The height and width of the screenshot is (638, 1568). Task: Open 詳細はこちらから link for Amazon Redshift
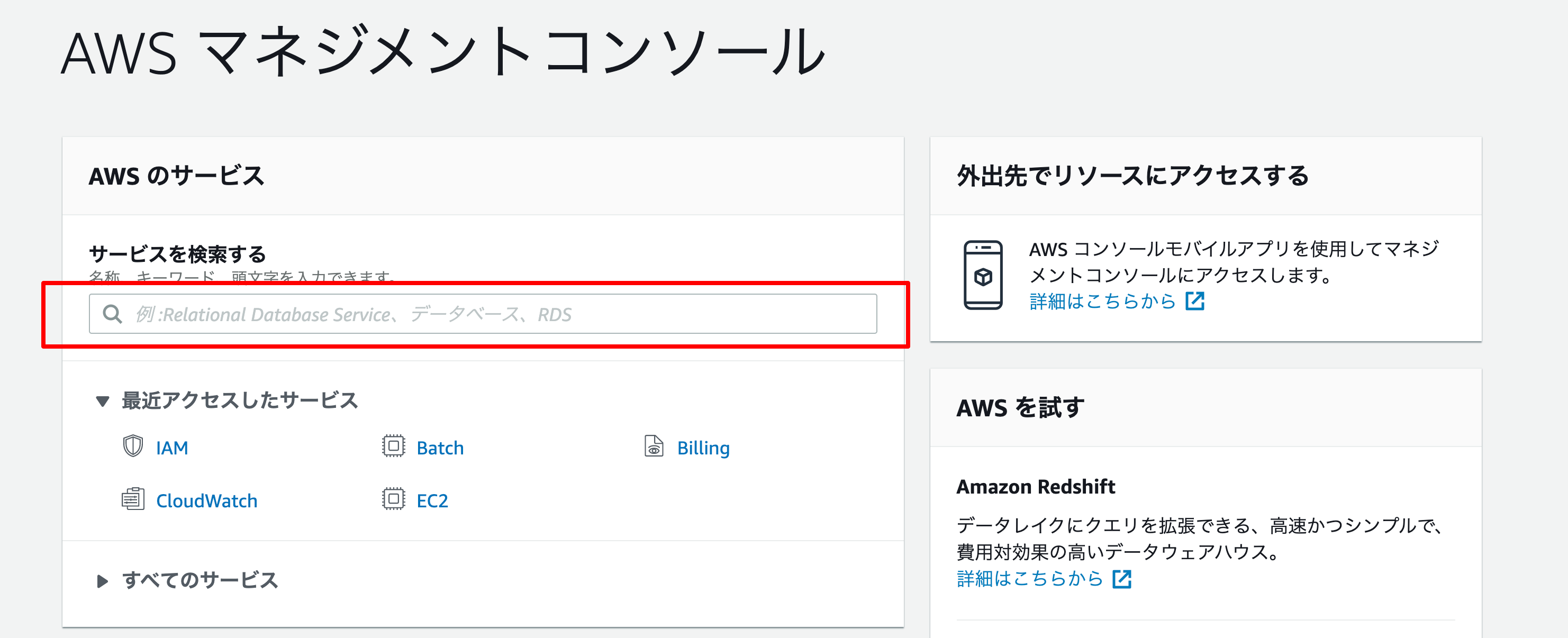(x=1029, y=578)
